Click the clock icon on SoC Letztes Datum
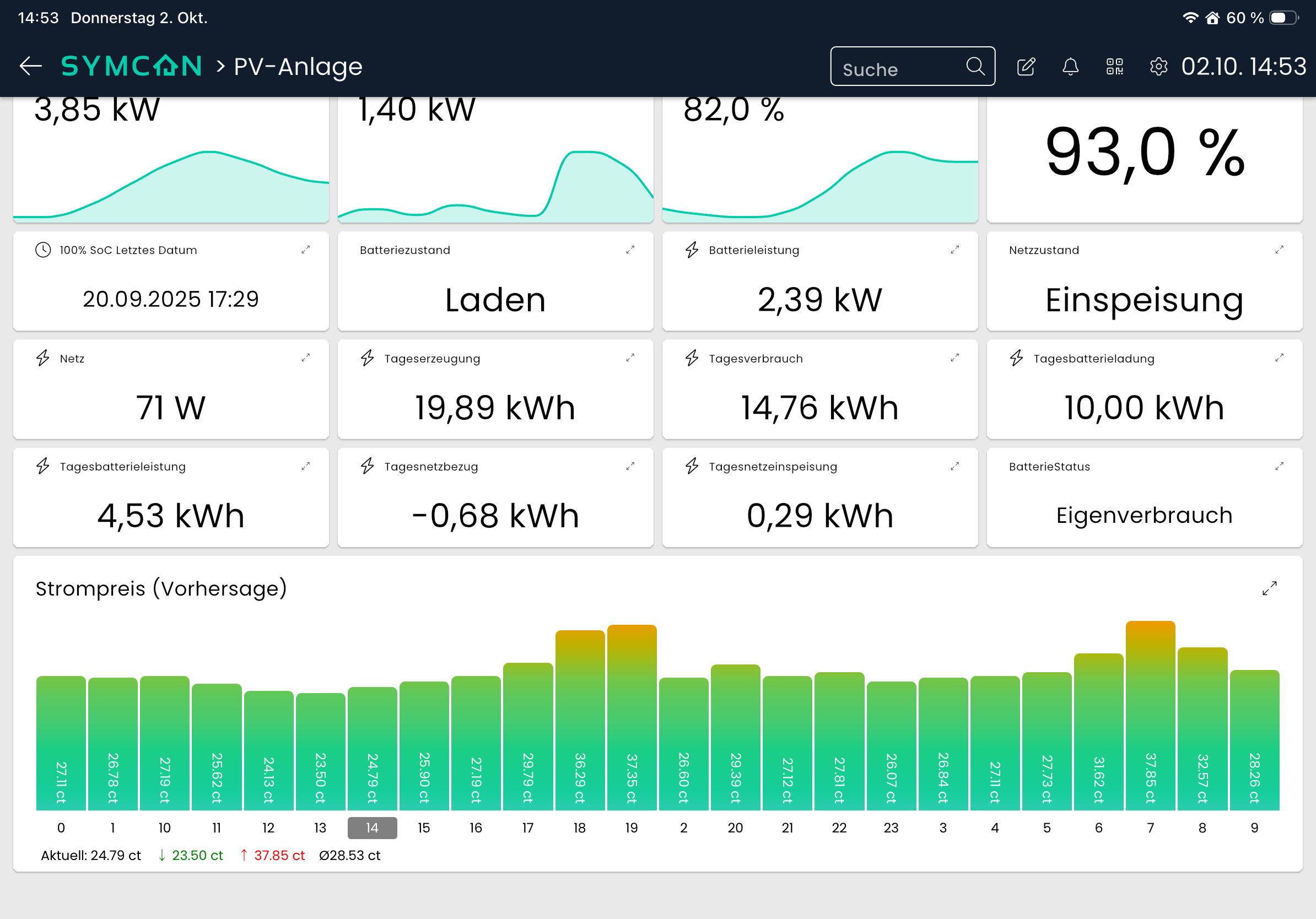The image size is (1316, 919). [x=43, y=250]
